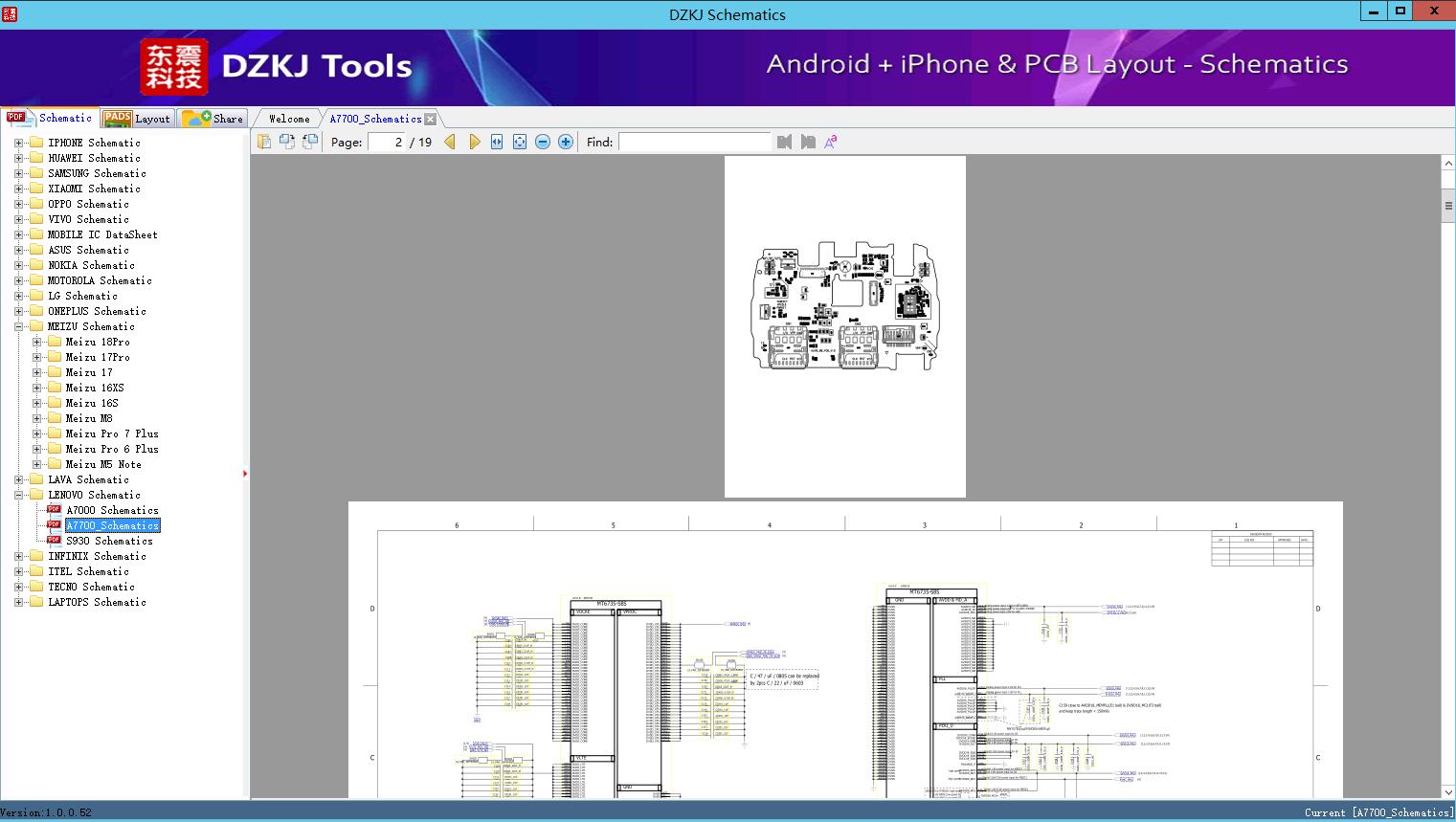
Task: Go to the previous page arrow
Action: coord(450,142)
